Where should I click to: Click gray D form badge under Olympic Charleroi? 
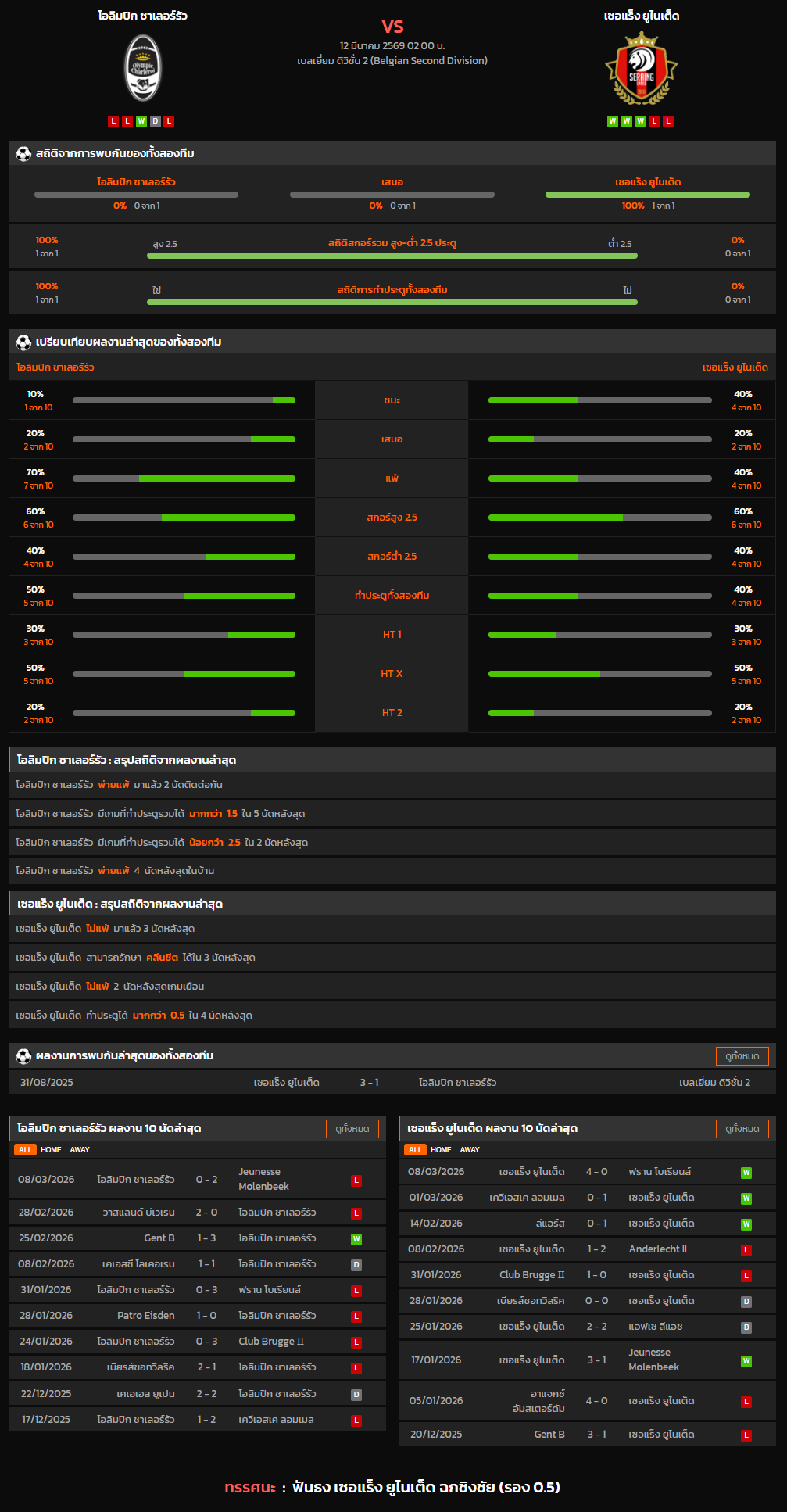tap(155, 121)
